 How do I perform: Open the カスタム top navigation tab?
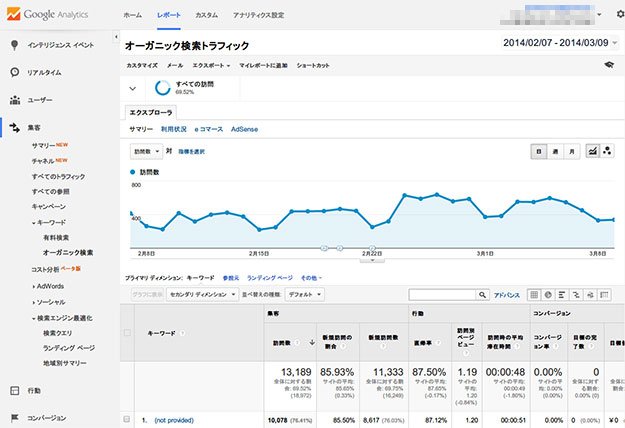click(206, 15)
